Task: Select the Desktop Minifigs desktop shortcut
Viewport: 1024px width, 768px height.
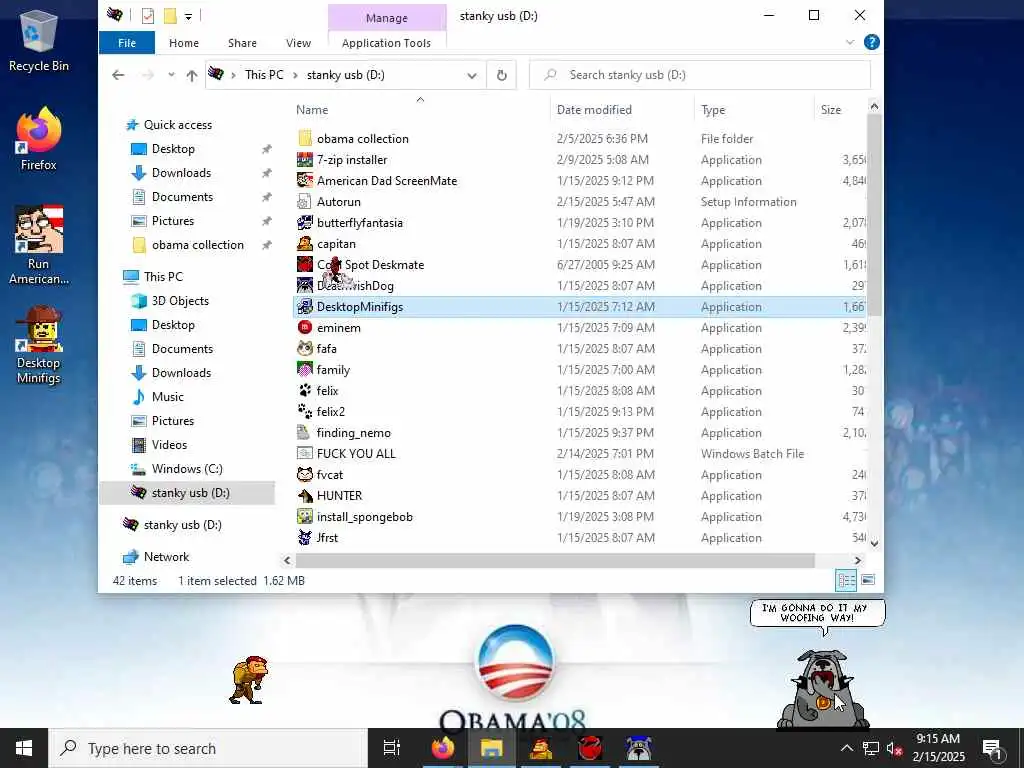Action: click(x=39, y=344)
